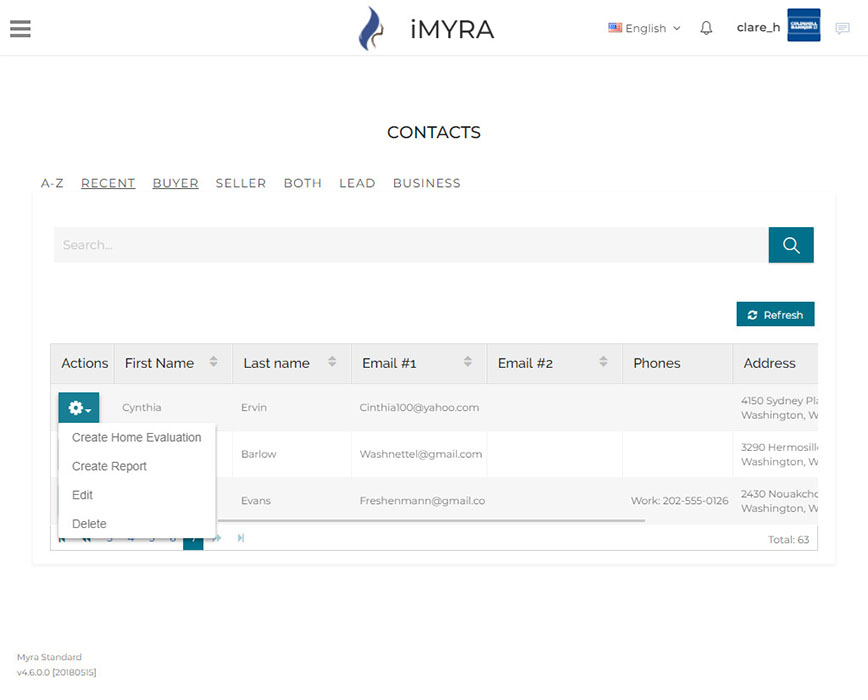Open the chat messages icon
868x700 pixels.
pos(842,28)
